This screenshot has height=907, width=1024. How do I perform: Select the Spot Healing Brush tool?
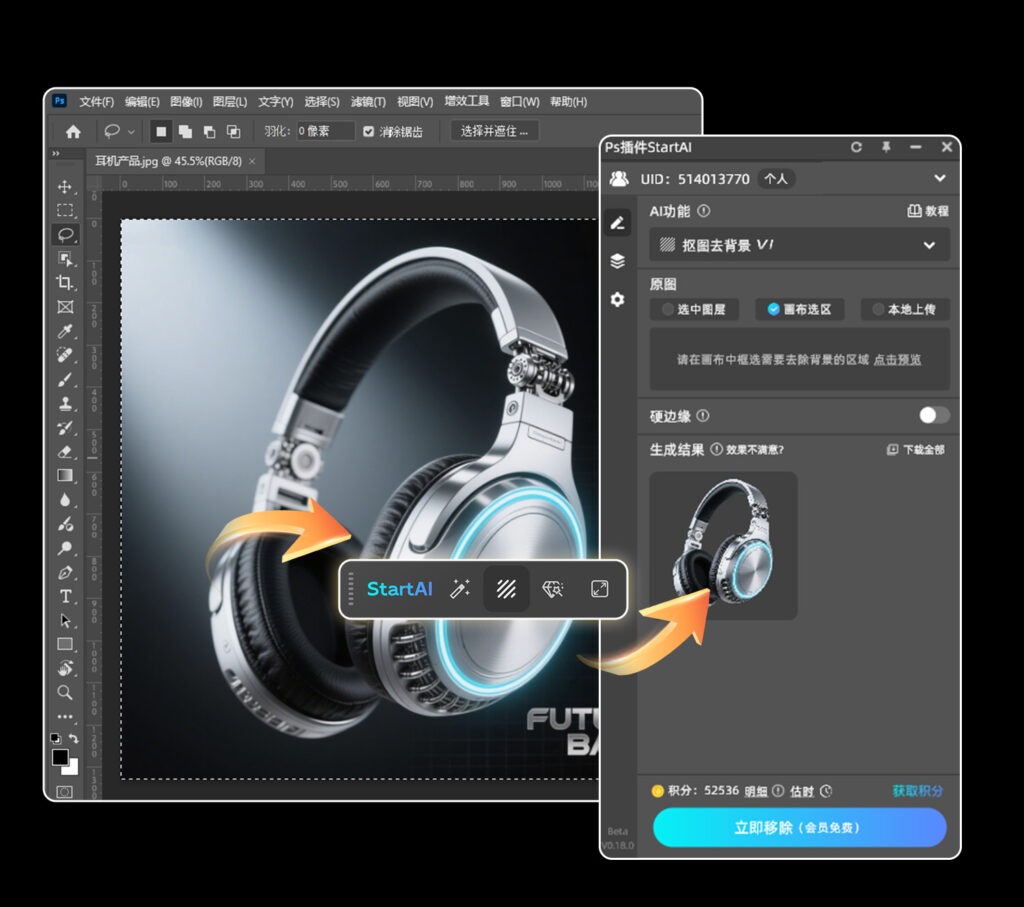65,355
